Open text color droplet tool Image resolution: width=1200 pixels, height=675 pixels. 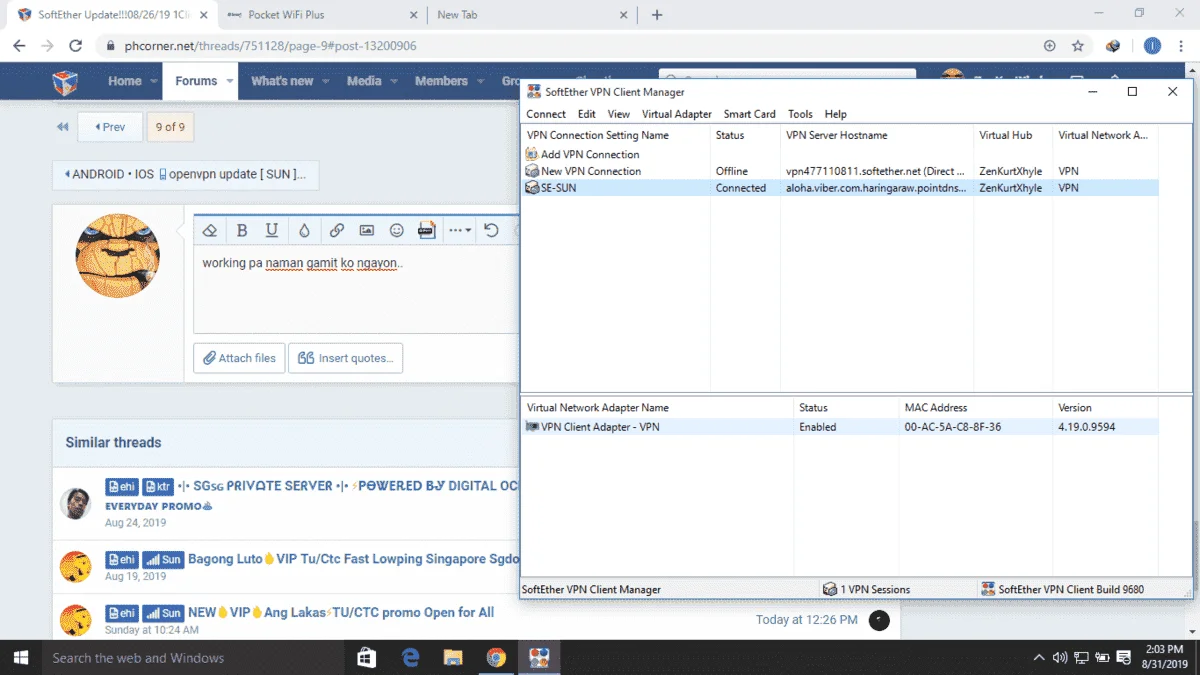coord(304,230)
